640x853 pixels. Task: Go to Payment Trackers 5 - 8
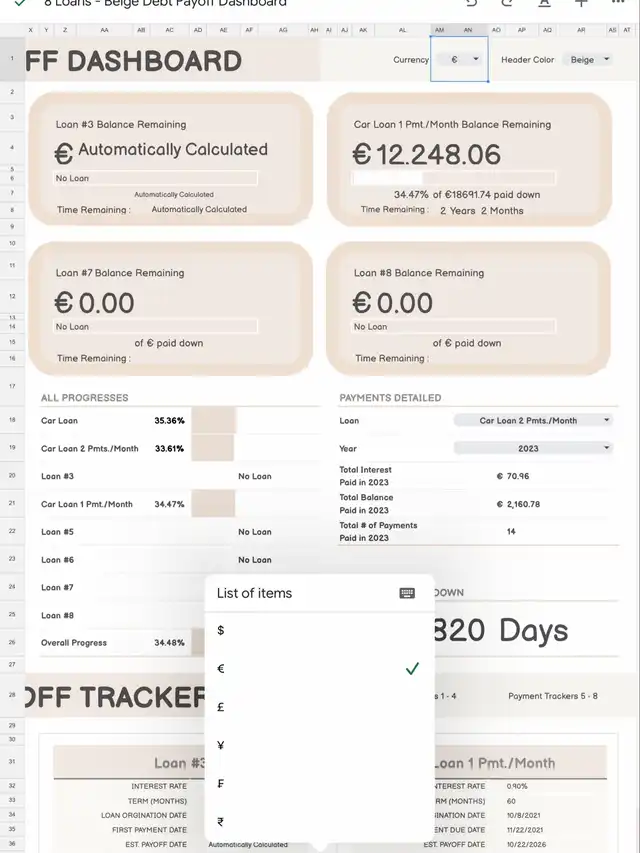[552, 696]
